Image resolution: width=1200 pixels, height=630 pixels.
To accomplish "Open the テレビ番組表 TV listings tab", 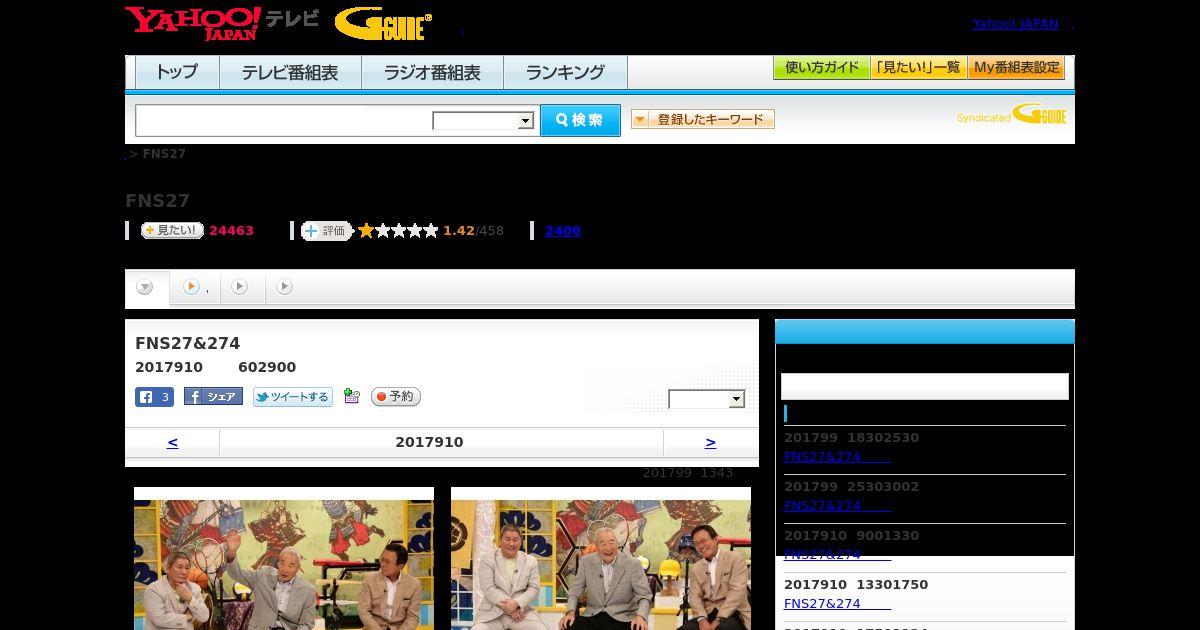I will [x=290, y=72].
